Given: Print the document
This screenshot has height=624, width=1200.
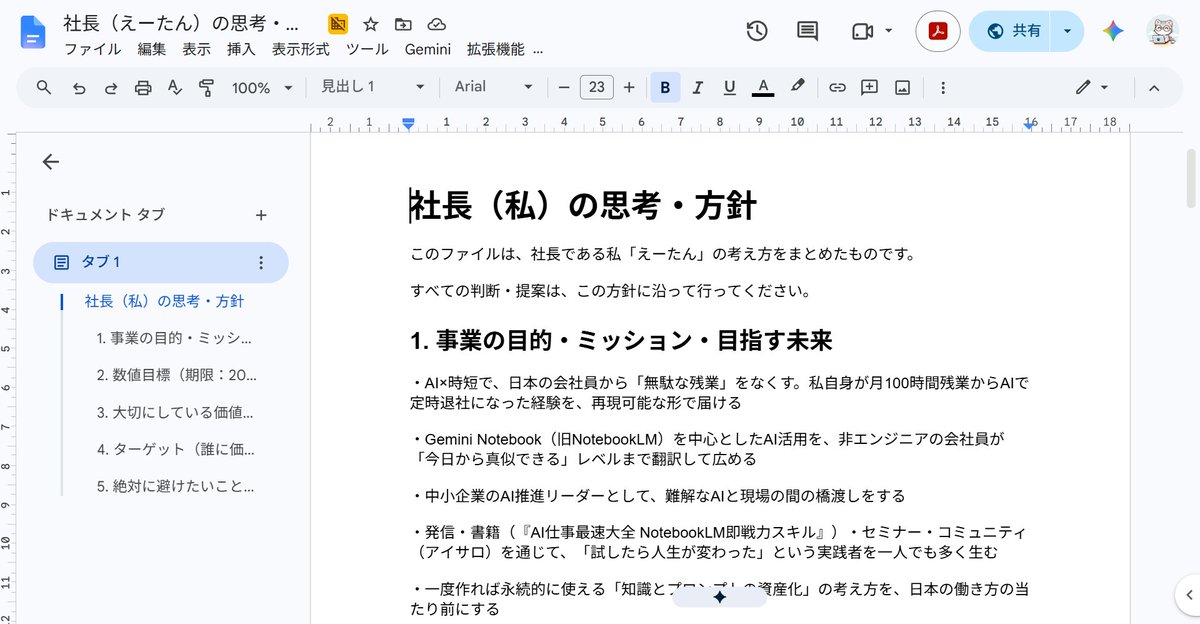Looking at the screenshot, I should point(143,87).
